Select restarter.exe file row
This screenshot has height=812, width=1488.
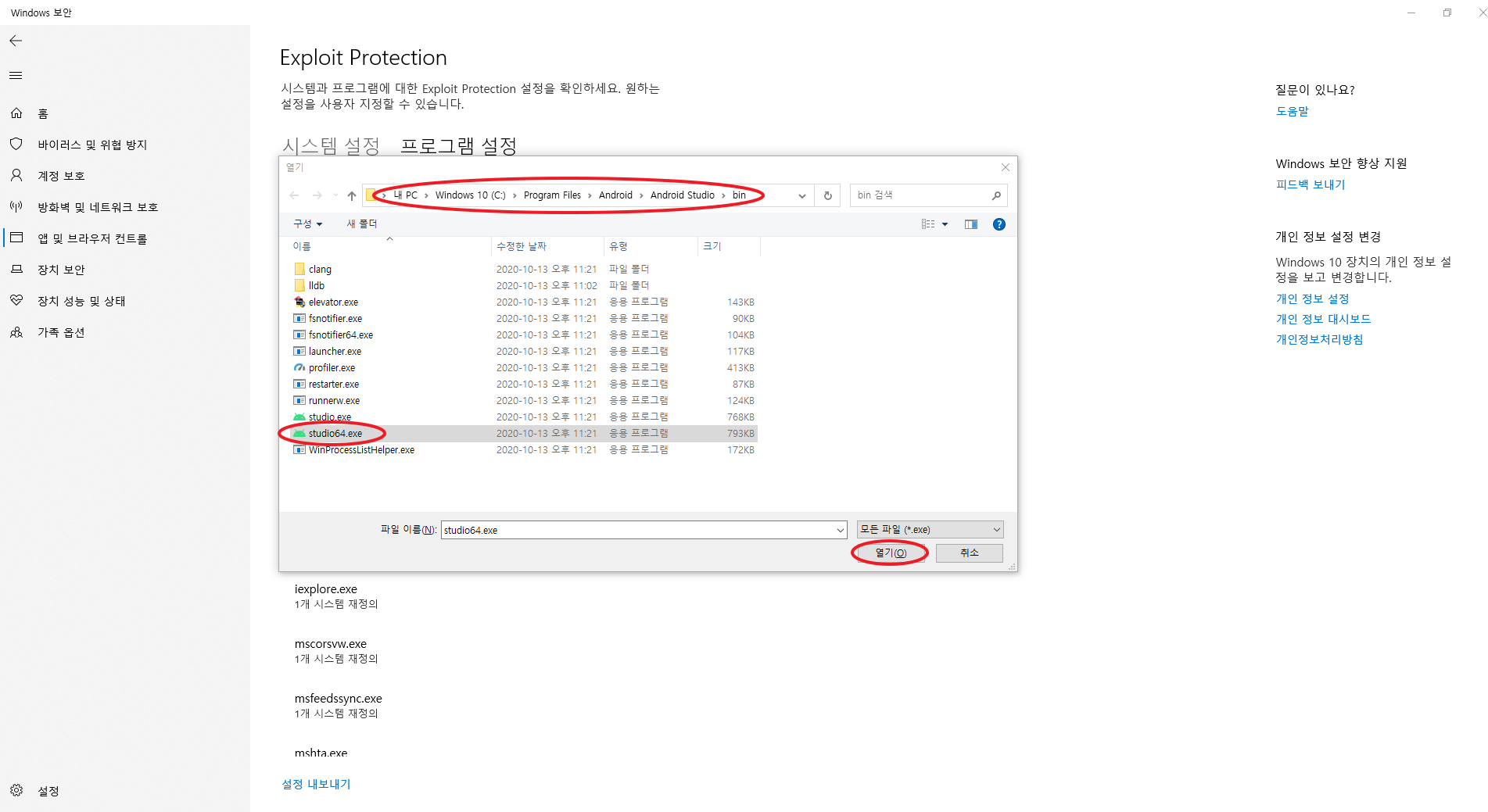(522, 384)
